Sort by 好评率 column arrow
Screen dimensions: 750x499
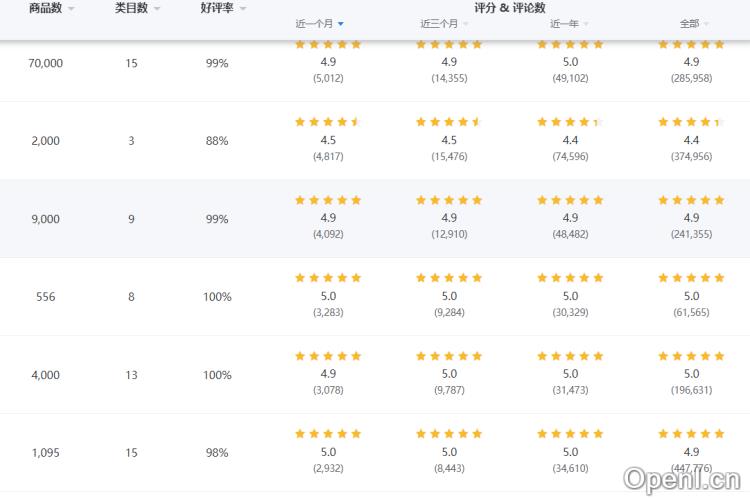click(243, 9)
